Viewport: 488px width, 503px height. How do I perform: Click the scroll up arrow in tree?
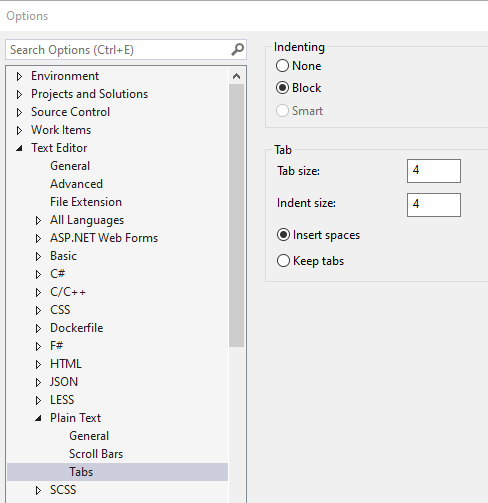coord(236,76)
